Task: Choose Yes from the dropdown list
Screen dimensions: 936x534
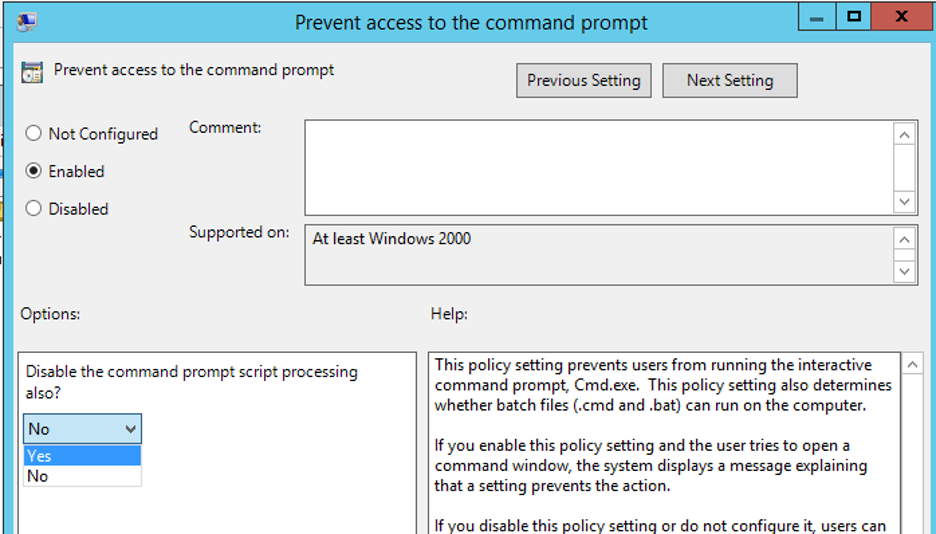Action: 82,456
